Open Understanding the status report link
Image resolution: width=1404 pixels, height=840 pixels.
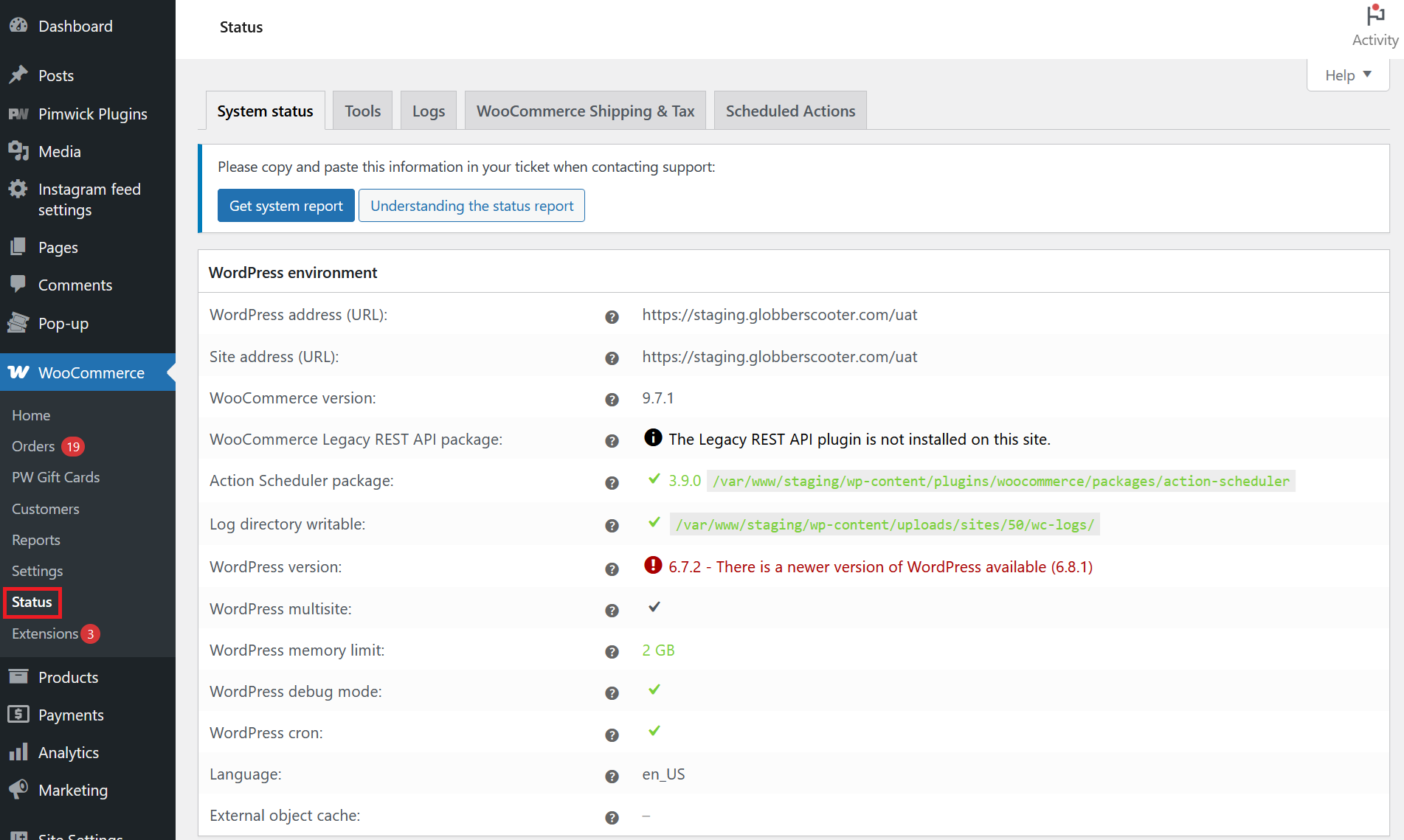pyautogui.click(x=471, y=206)
